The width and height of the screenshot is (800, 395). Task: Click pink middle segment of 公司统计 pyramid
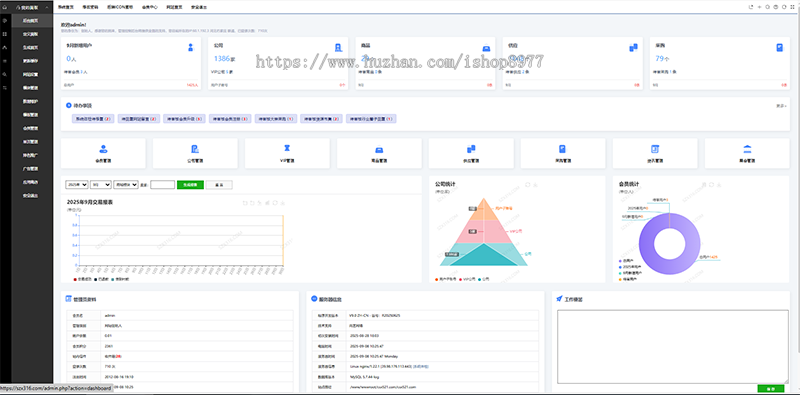point(483,231)
